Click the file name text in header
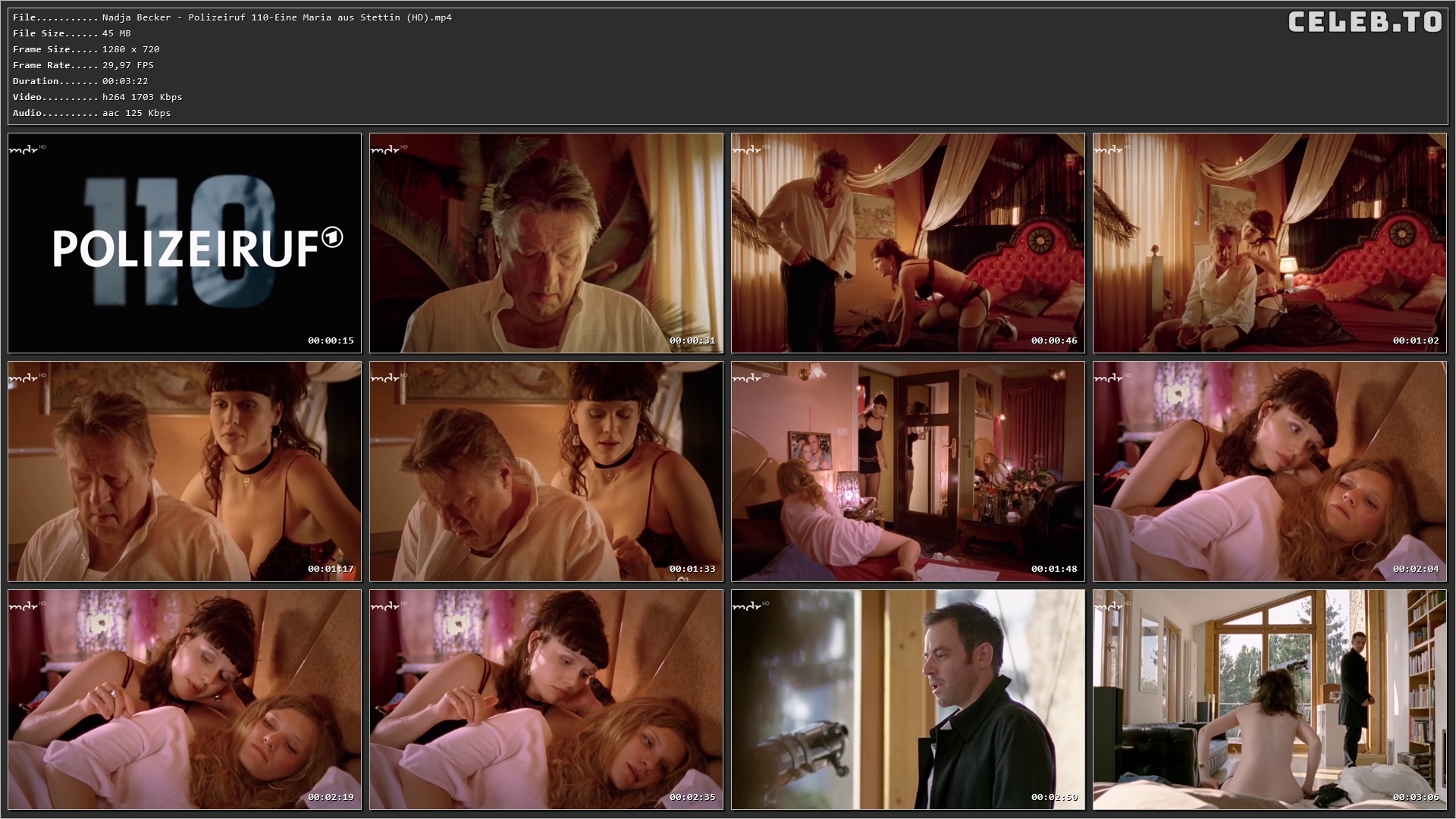1456x819 pixels. pos(277,17)
